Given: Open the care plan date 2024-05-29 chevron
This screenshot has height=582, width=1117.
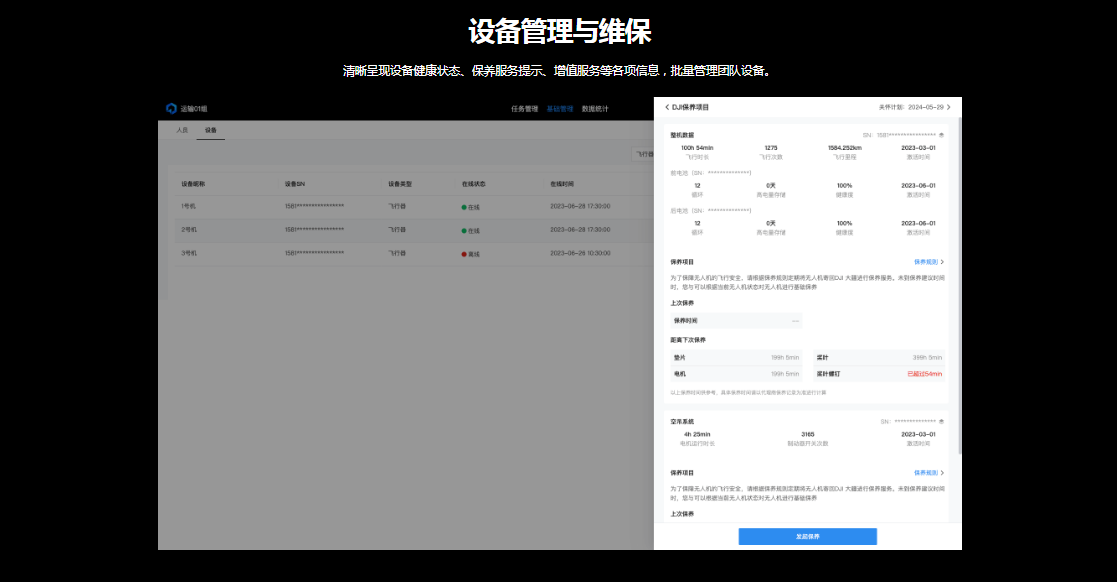Looking at the screenshot, I should 948,107.
